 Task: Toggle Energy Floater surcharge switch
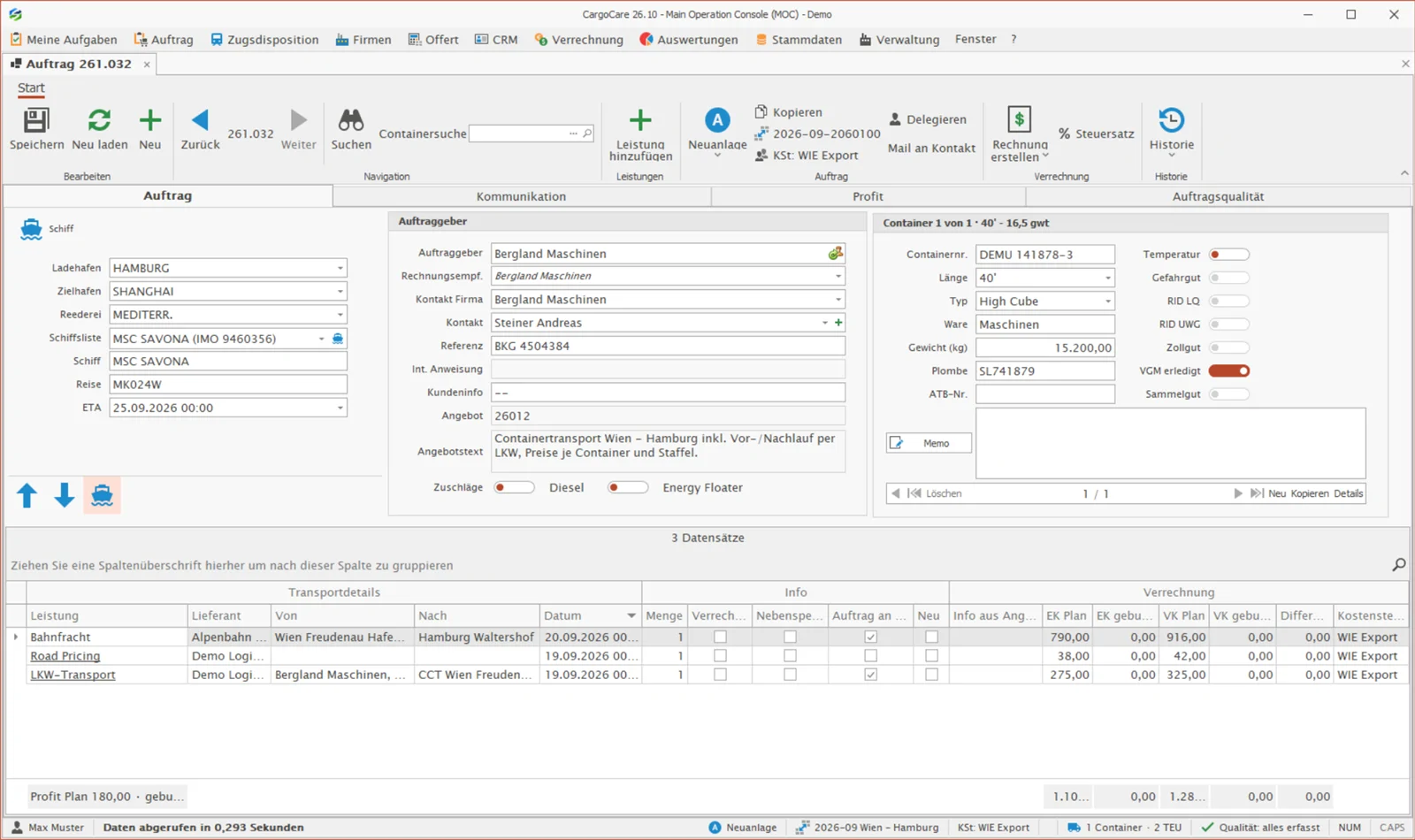[x=628, y=487]
